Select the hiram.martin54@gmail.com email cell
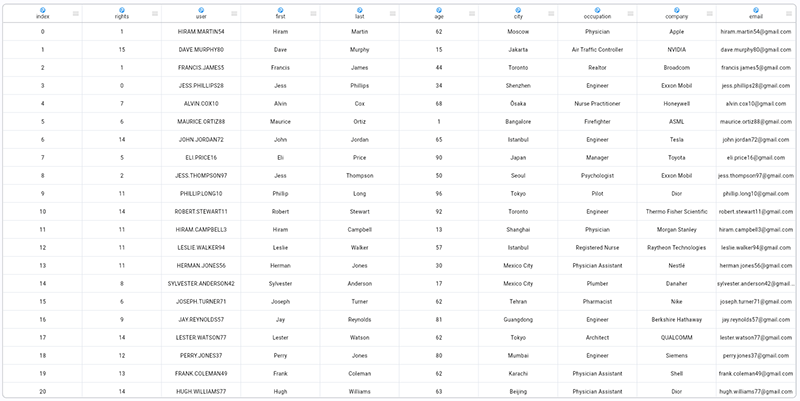The image size is (800, 401). 756,32
